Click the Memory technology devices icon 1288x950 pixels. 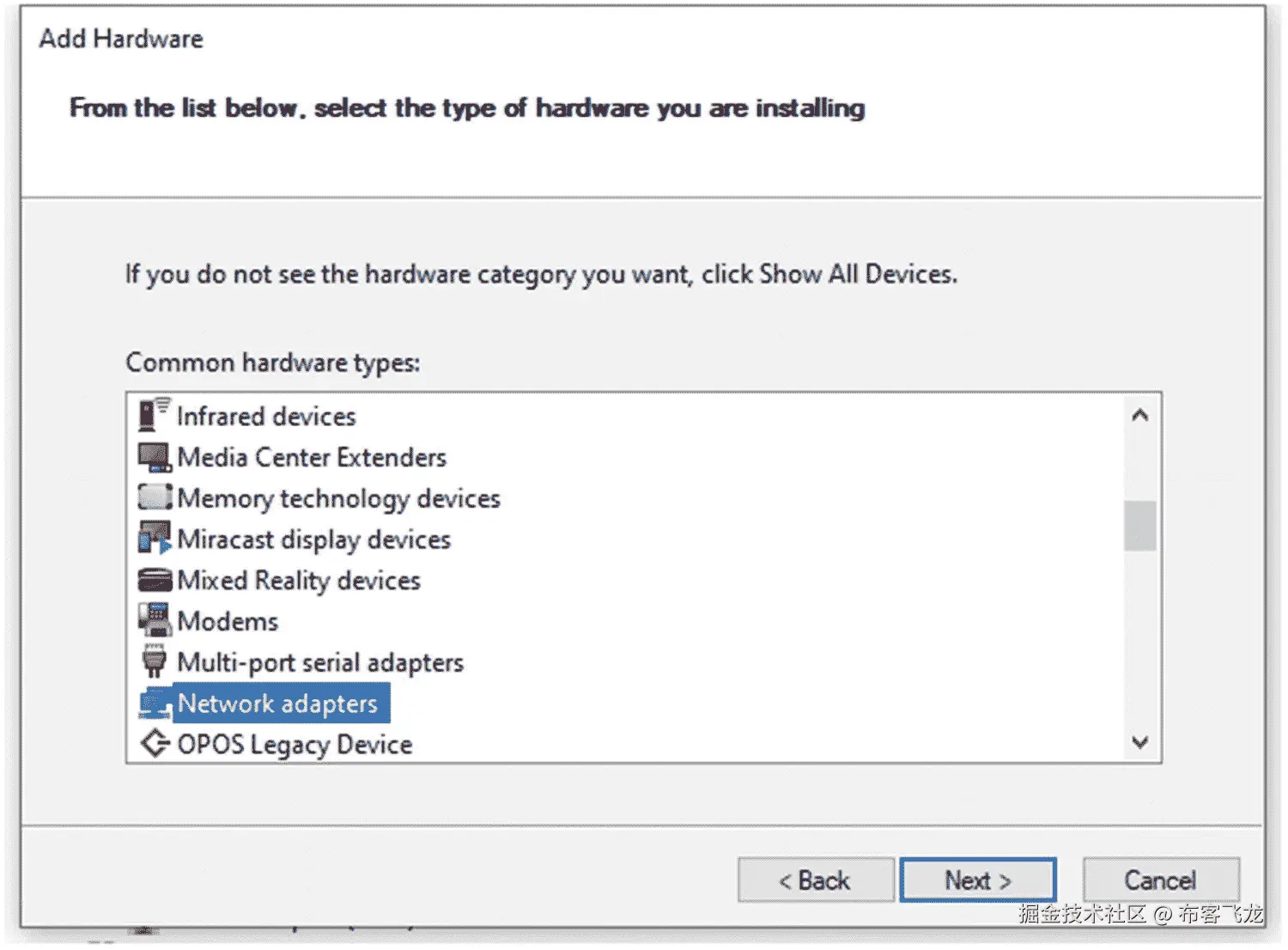[155, 497]
